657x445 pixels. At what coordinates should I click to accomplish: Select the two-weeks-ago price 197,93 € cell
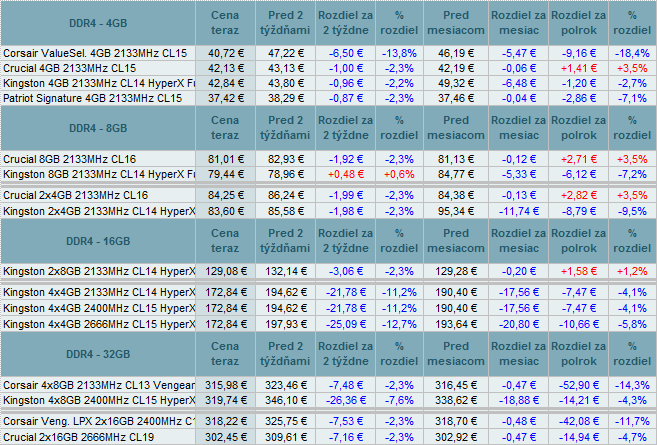[285, 324]
